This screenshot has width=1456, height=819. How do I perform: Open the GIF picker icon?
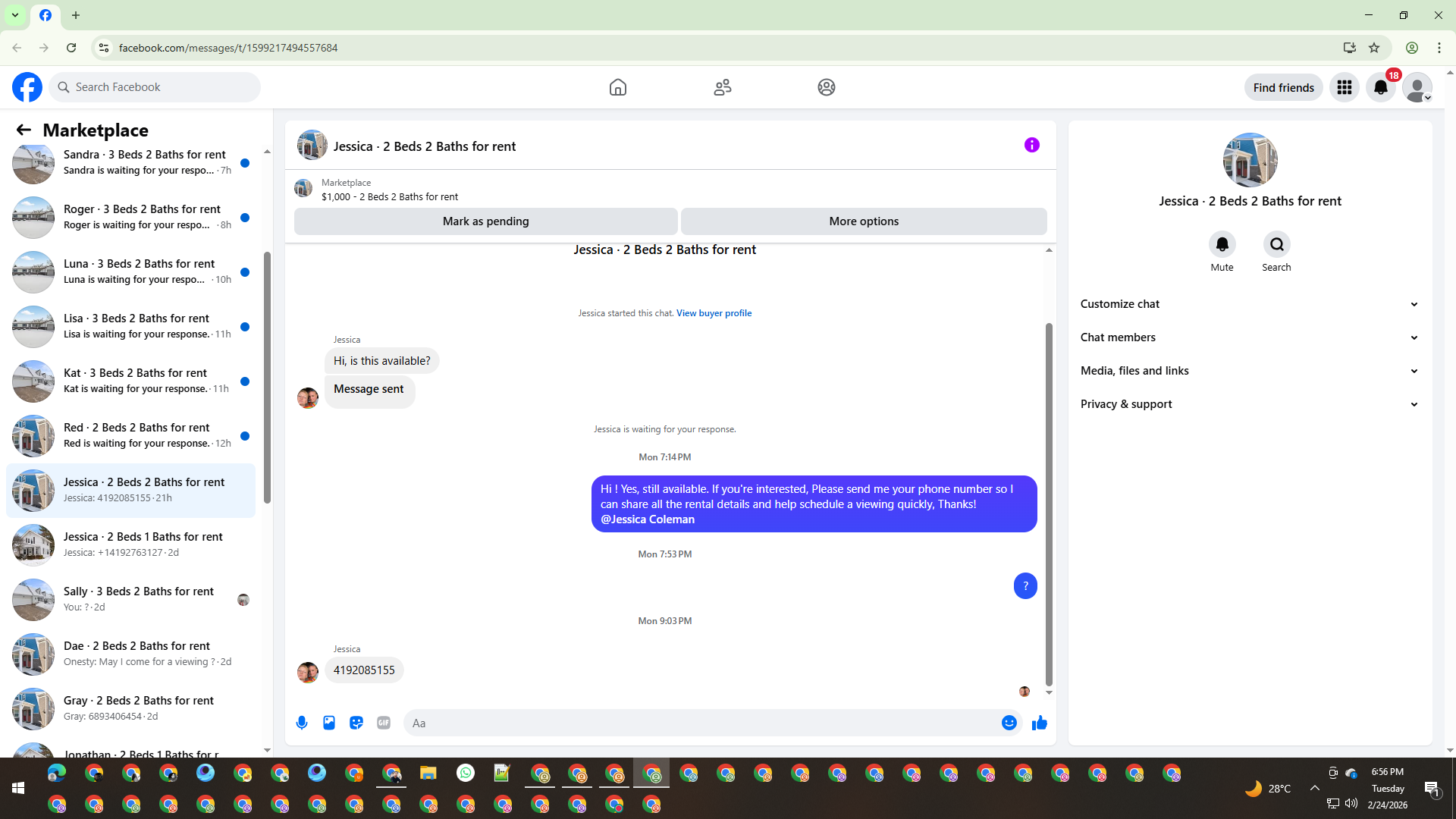point(384,723)
